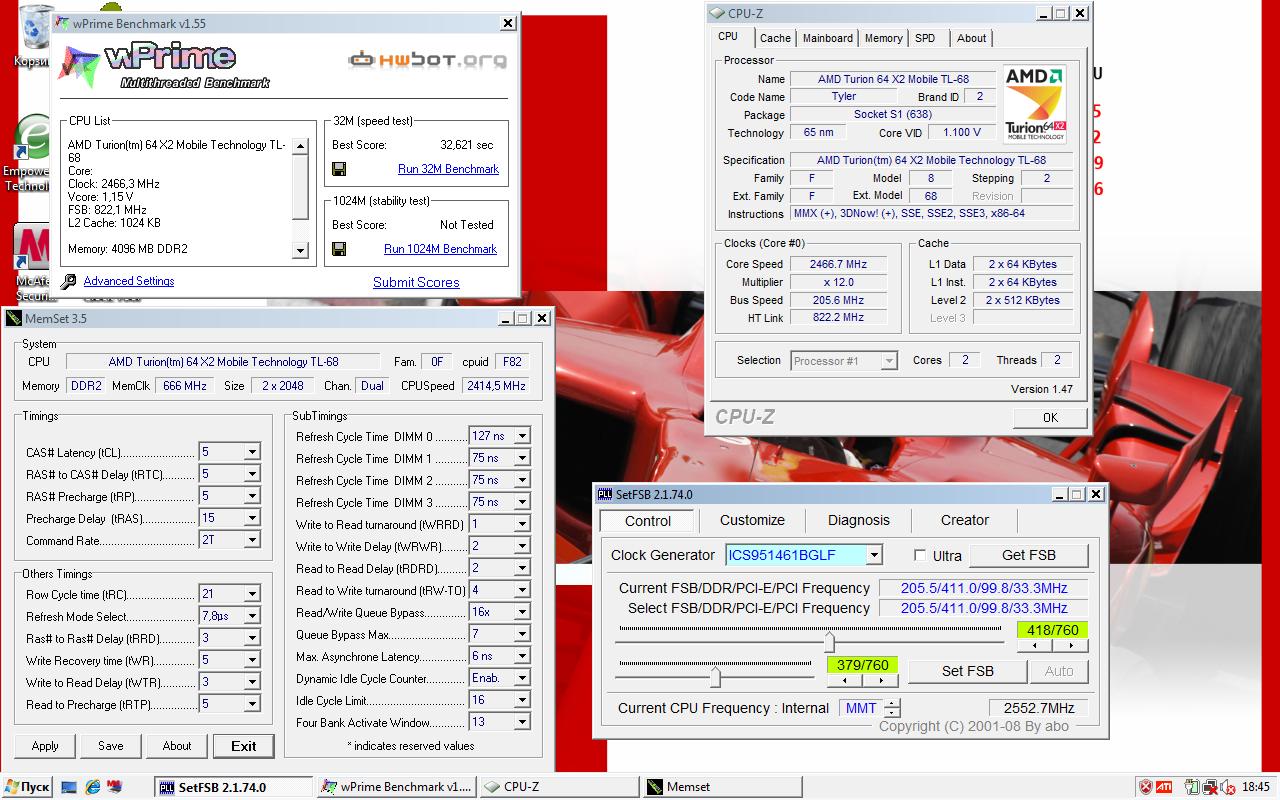Screen dimensions: 1280x800
Task: Open the ATI tray icon
Action: tap(1165, 787)
